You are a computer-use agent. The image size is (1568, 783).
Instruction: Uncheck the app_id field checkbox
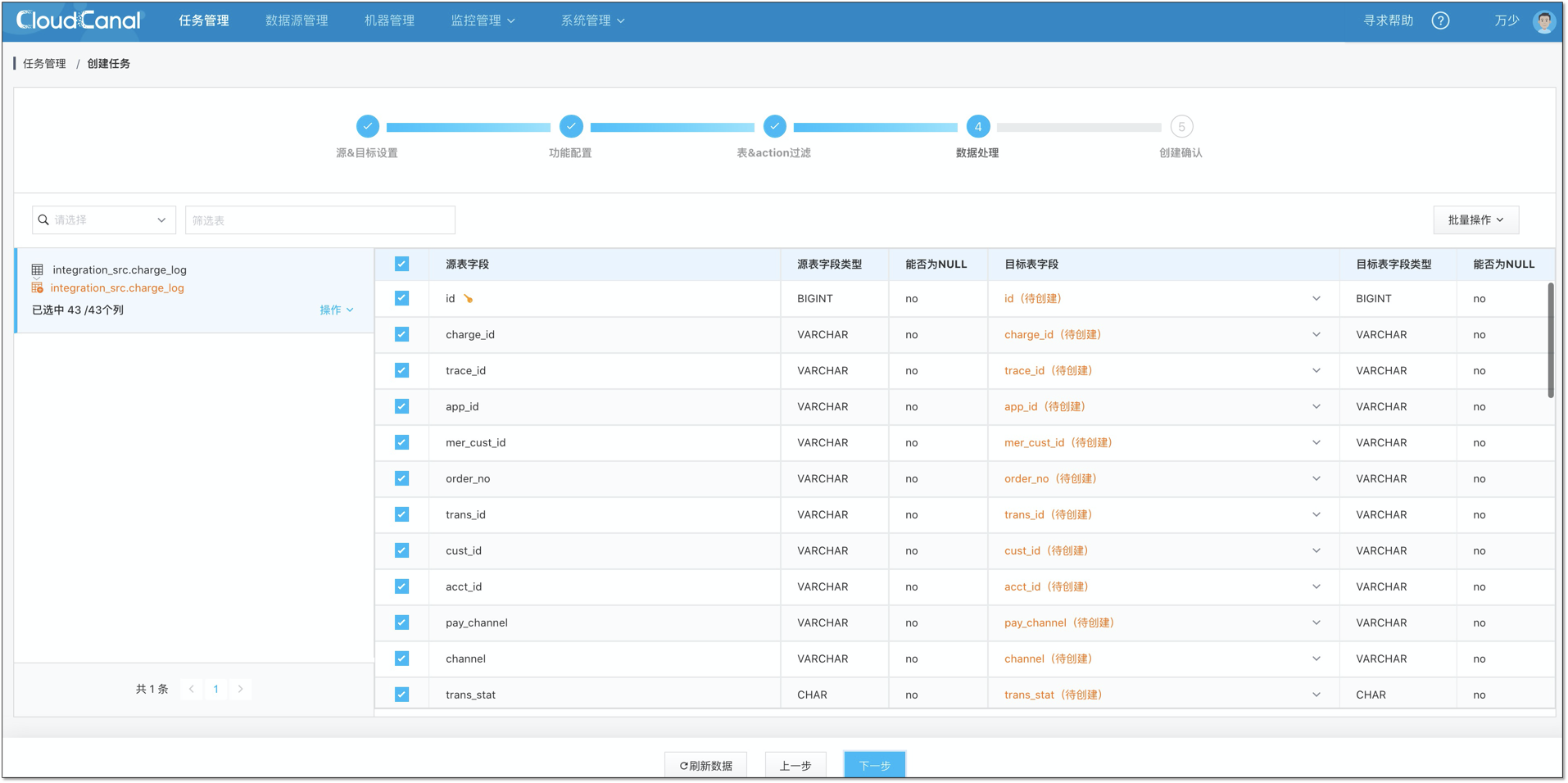click(x=401, y=406)
